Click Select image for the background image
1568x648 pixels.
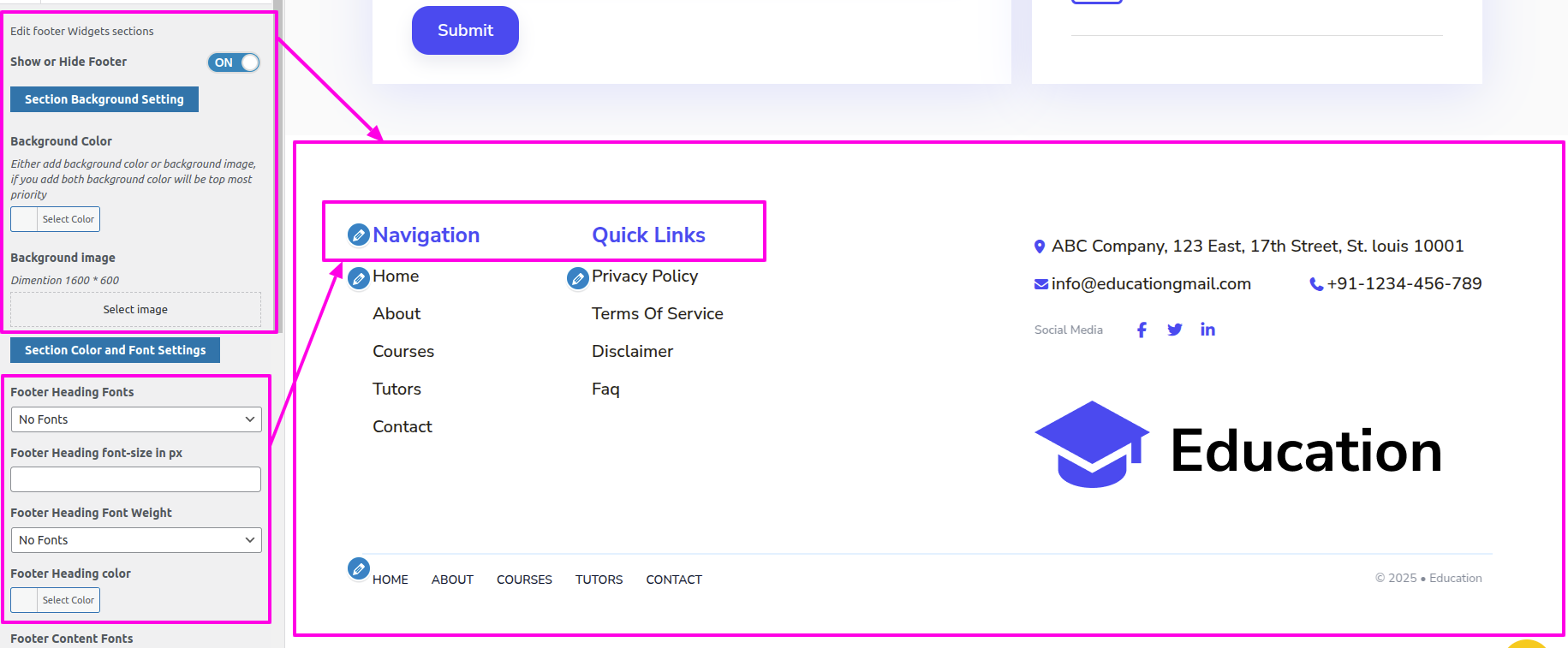(135, 310)
